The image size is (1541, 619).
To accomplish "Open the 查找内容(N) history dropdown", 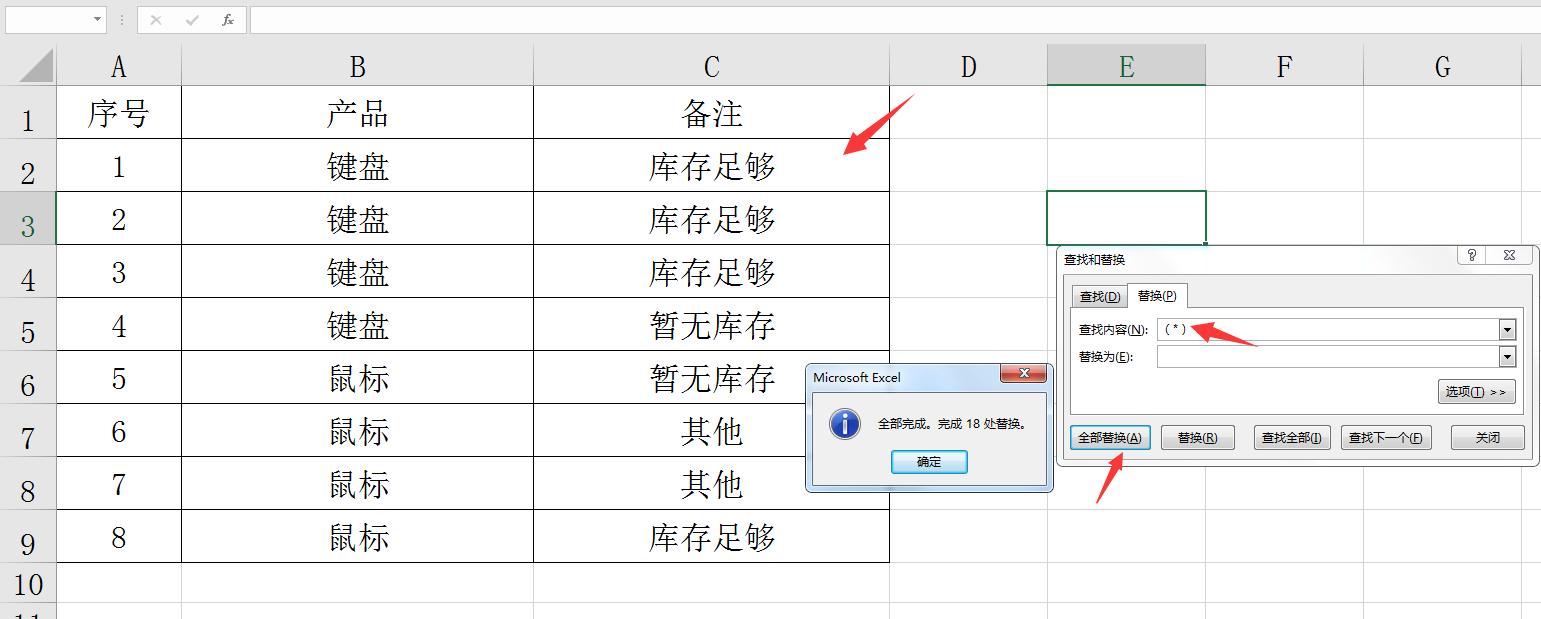I will click(x=1507, y=330).
